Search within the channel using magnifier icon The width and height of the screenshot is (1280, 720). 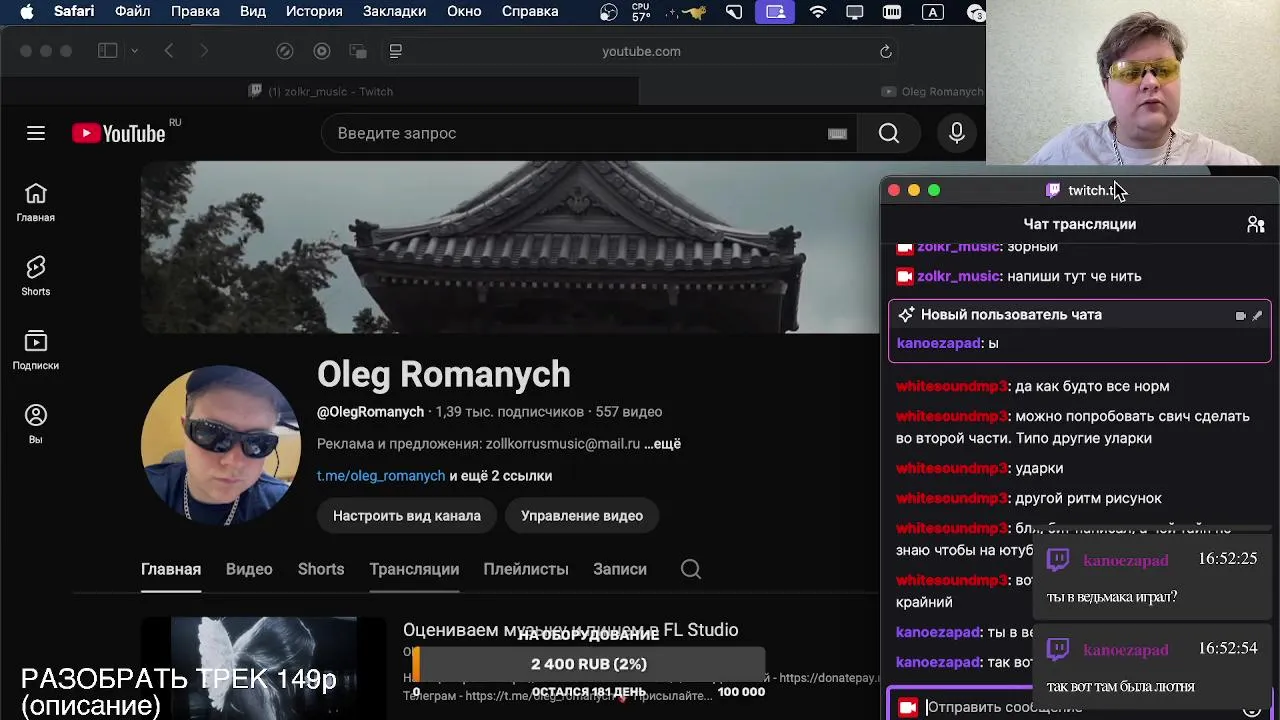tap(691, 569)
